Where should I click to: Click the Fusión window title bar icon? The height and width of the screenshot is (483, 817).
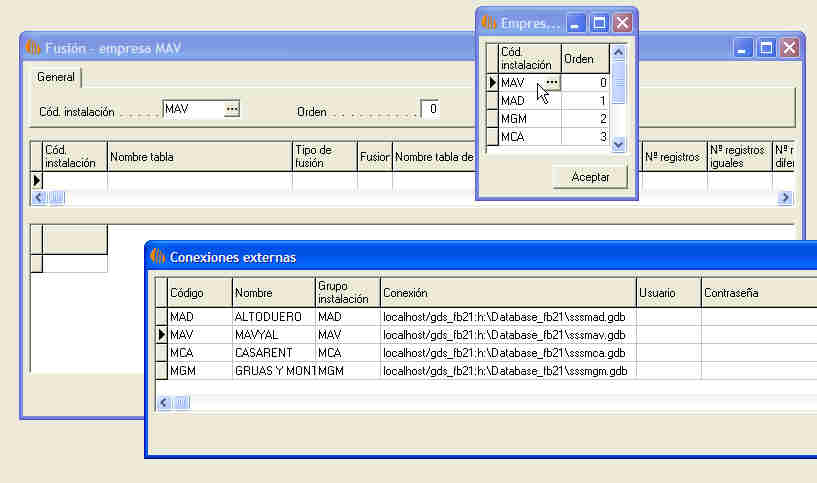pos(33,48)
